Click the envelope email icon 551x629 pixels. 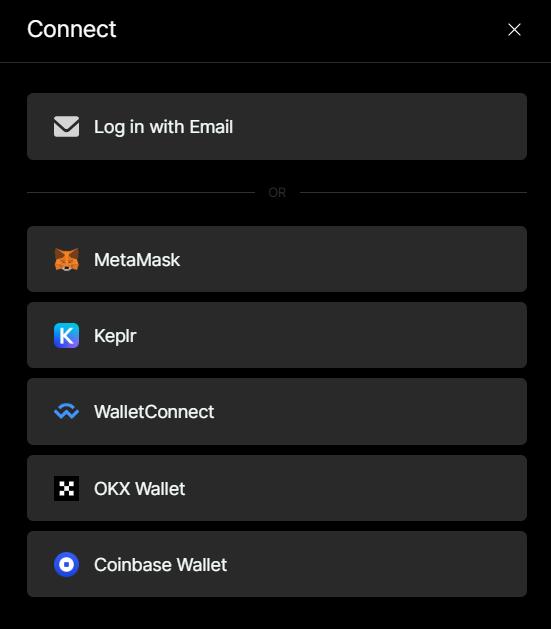(x=67, y=127)
